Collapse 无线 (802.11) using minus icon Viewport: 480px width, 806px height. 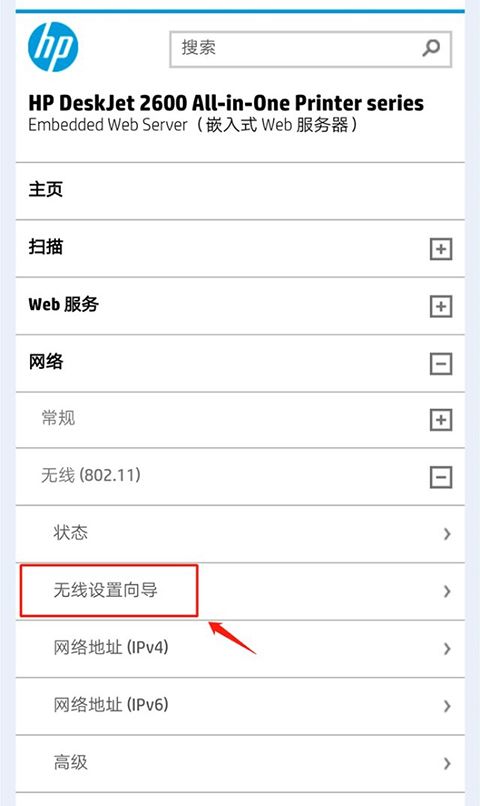(441, 478)
